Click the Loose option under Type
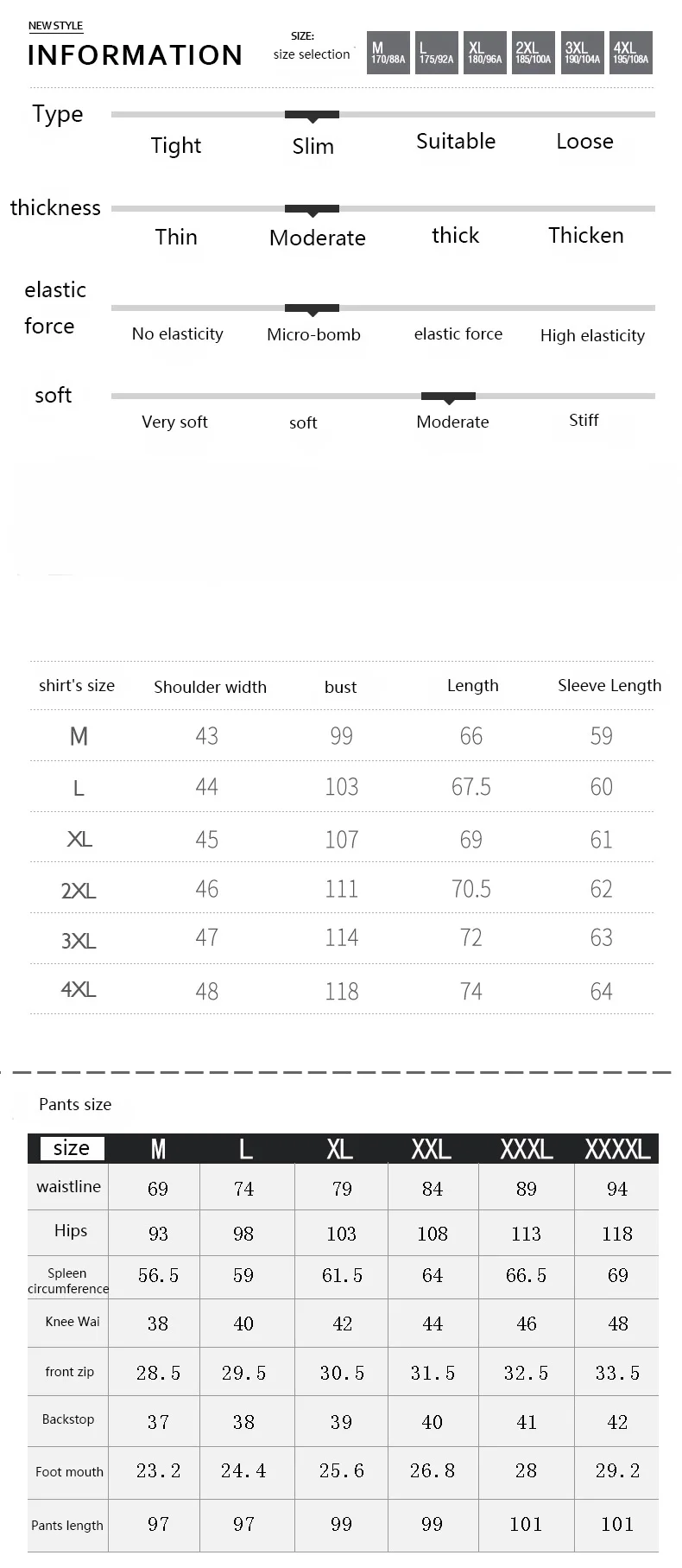 (584, 142)
